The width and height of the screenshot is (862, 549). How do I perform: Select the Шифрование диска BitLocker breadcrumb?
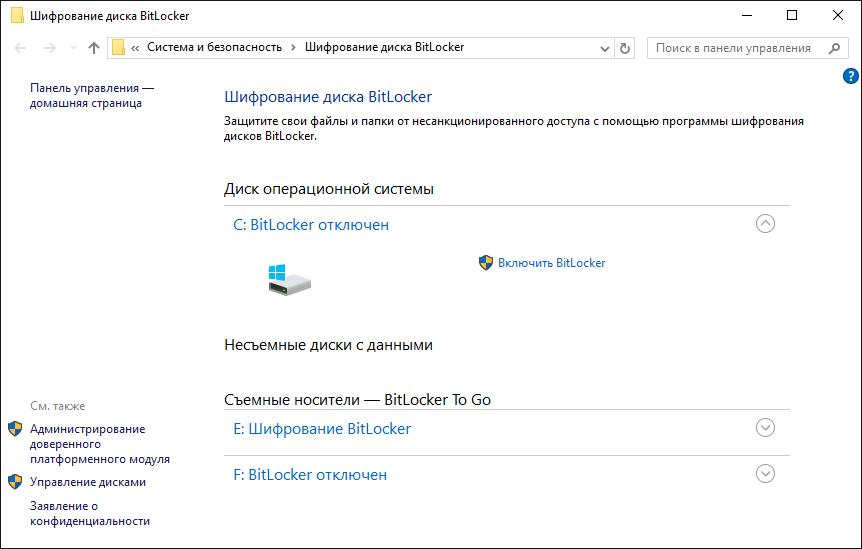click(x=384, y=47)
